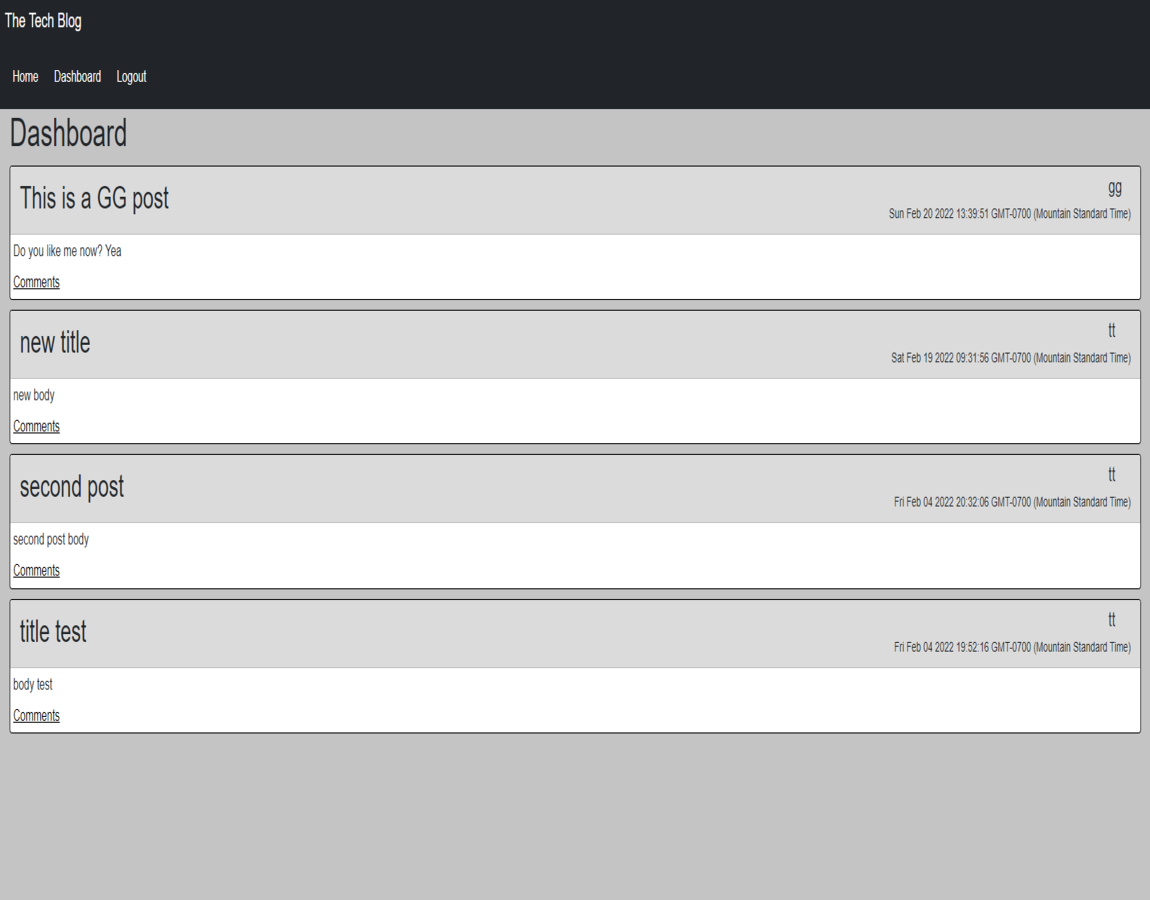Go to the Home page
Screen dimensions: 1150x900
pos(25,76)
